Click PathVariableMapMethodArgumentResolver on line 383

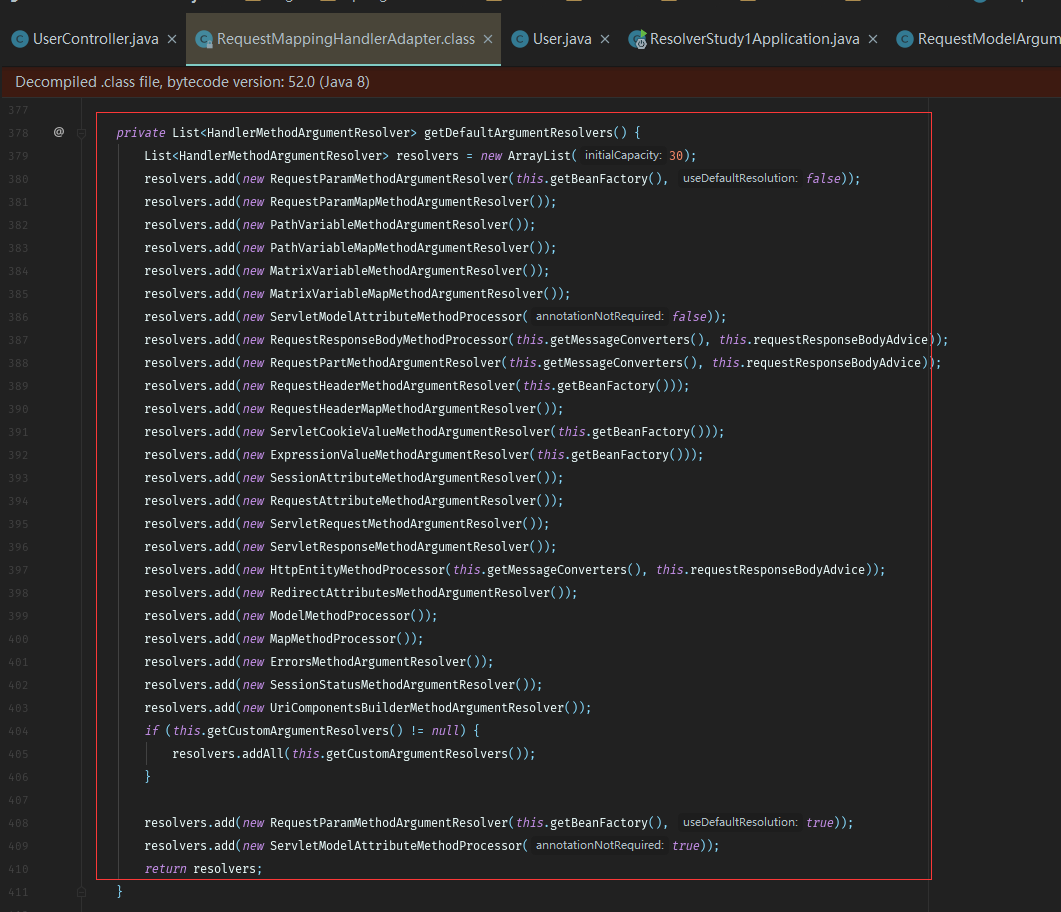click(x=399, y=248)
